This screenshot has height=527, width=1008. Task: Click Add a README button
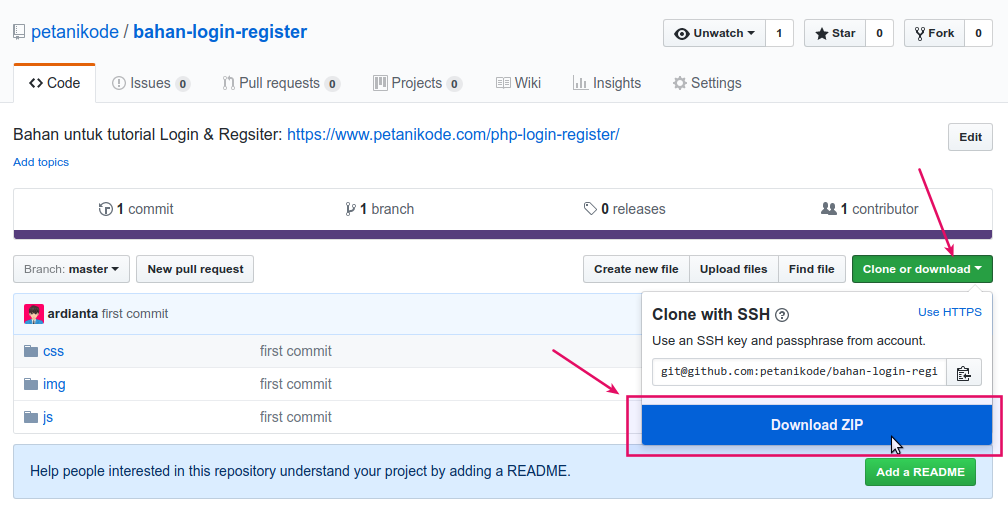[x=920, y=472]
